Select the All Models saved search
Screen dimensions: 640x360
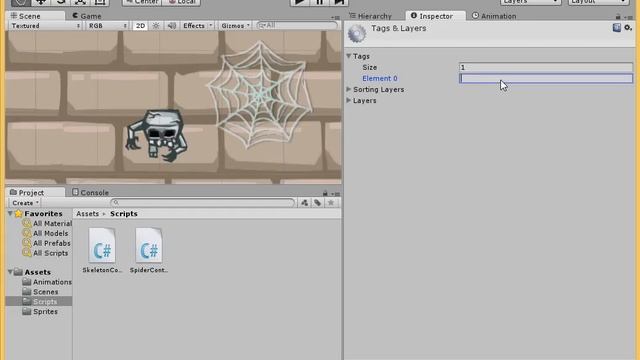coord(46,233)
